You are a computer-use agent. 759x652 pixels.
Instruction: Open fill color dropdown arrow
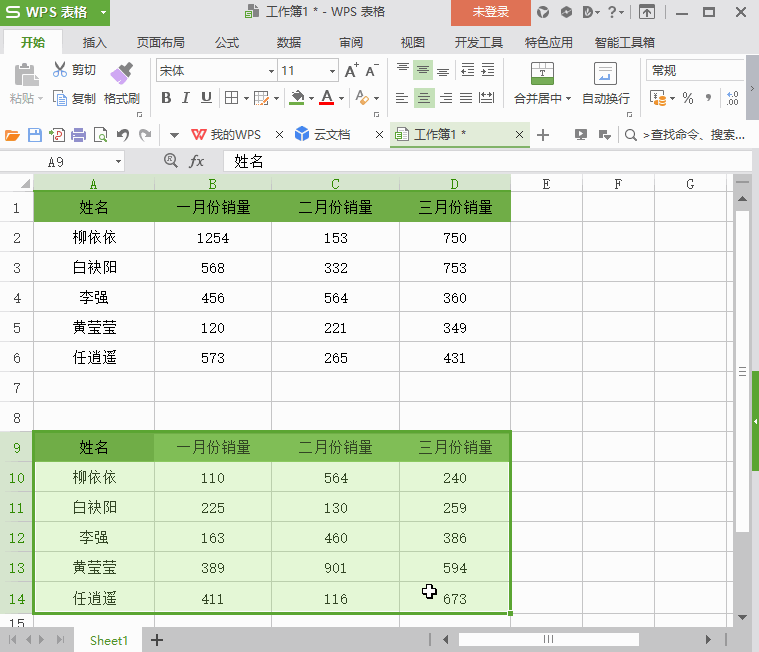(x=311, y=98)
